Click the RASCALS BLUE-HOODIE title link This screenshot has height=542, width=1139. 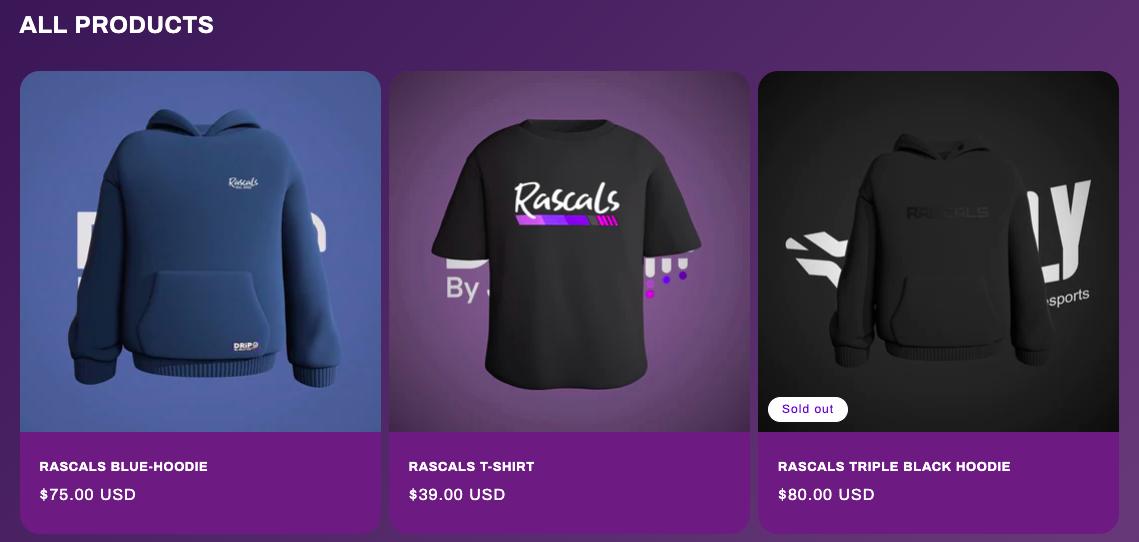click(123, 466)
